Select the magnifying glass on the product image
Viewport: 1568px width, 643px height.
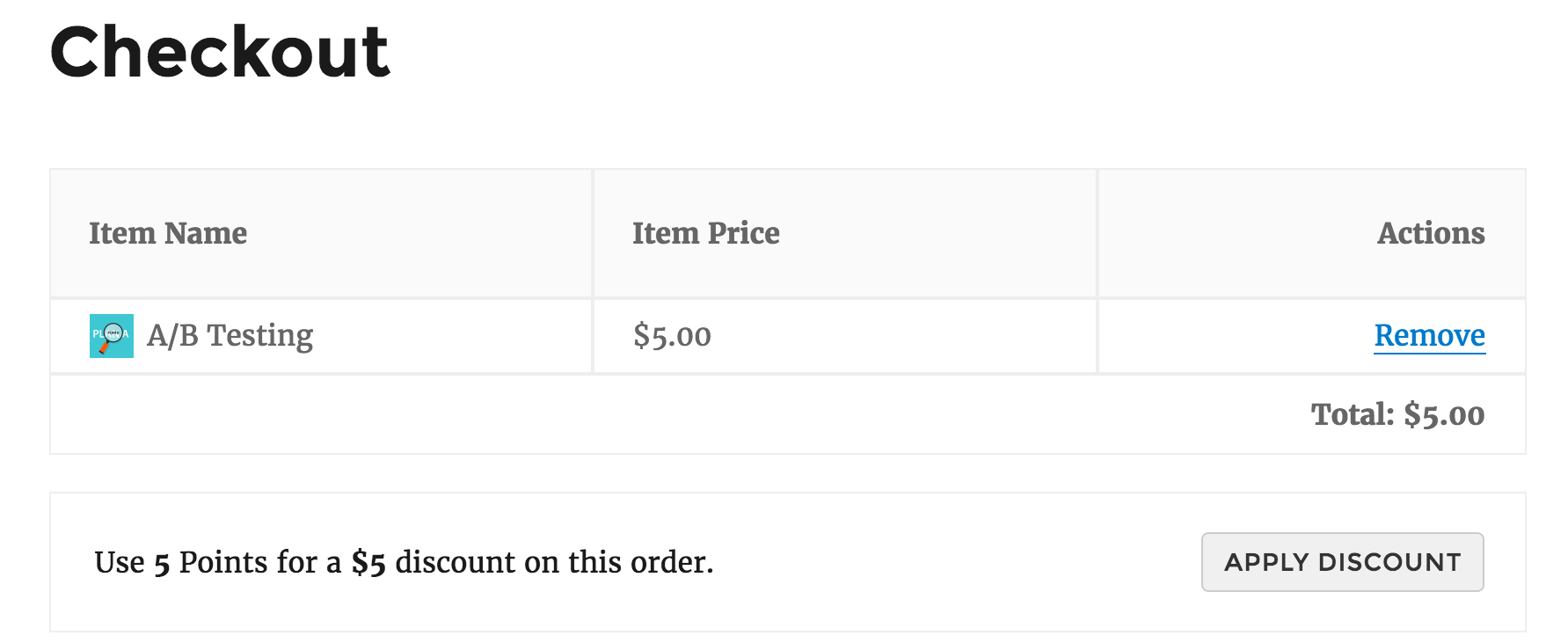[112, 332]
